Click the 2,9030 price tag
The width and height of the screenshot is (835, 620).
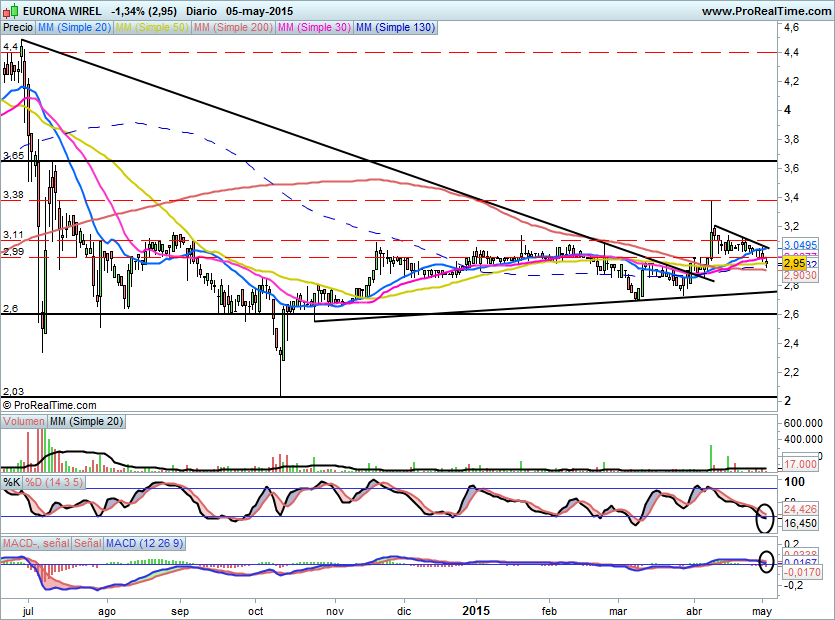click(800, 275)
